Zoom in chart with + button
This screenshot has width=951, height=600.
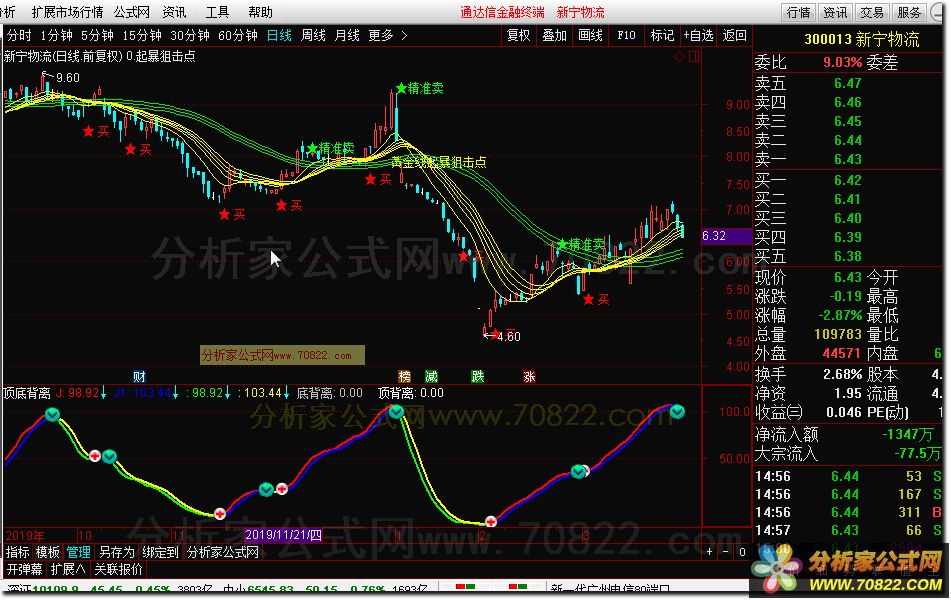710,551
